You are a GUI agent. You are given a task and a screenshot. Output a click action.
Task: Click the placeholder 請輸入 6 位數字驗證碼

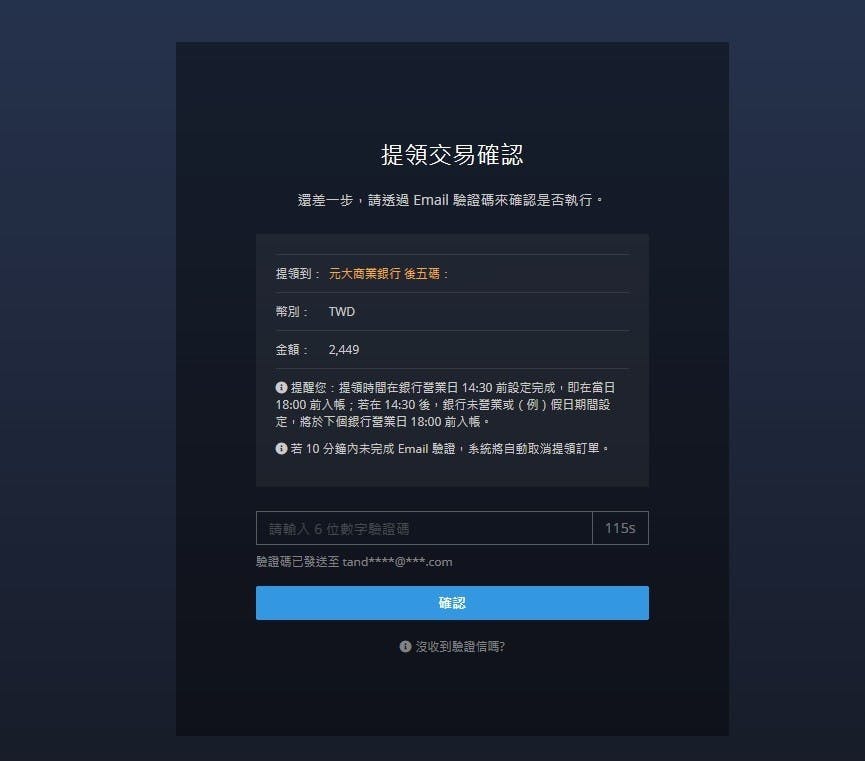click(x=339, y=529)
